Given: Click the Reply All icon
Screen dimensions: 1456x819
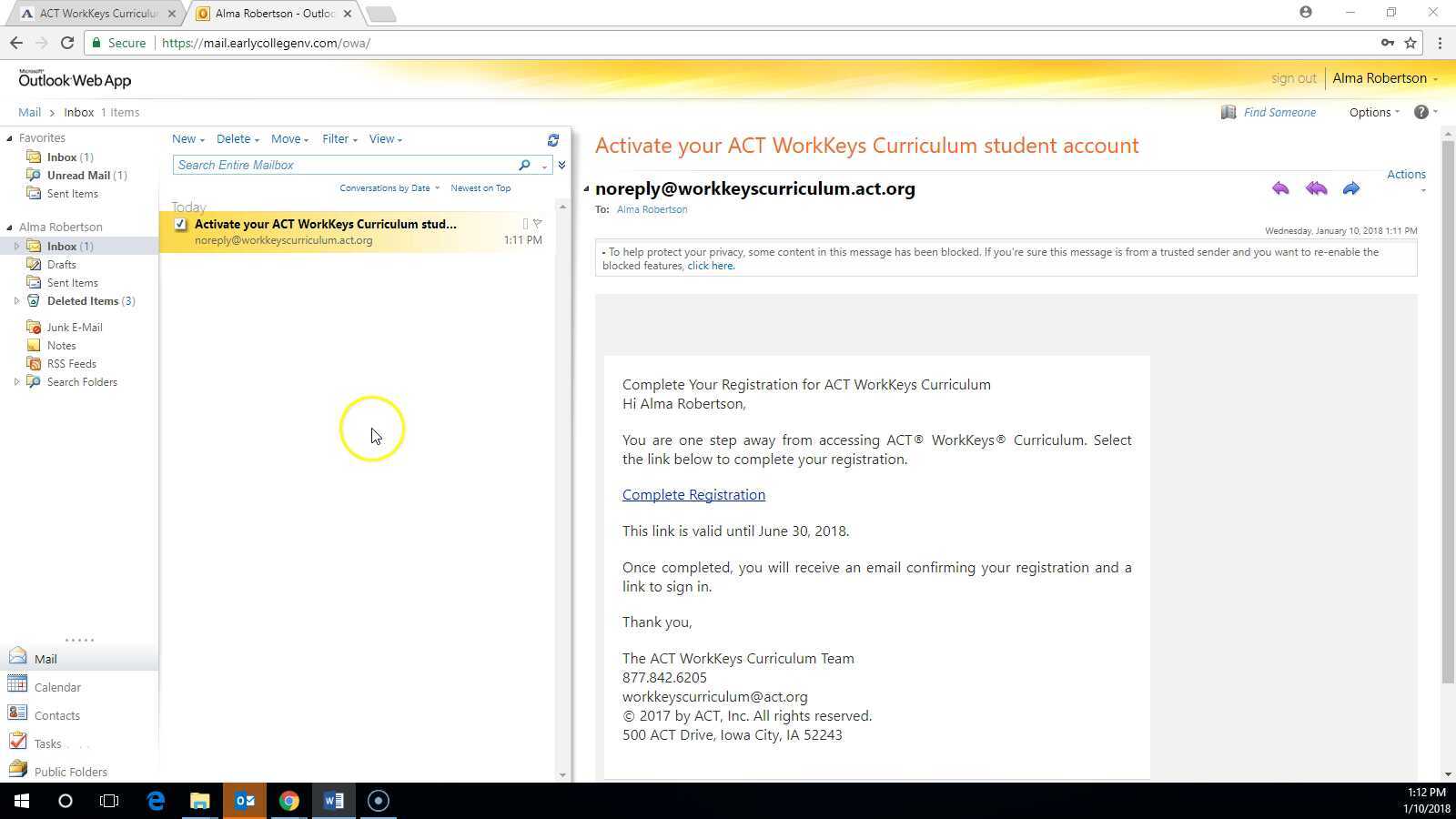Looking at the screenshot, I should [1316, 188].
